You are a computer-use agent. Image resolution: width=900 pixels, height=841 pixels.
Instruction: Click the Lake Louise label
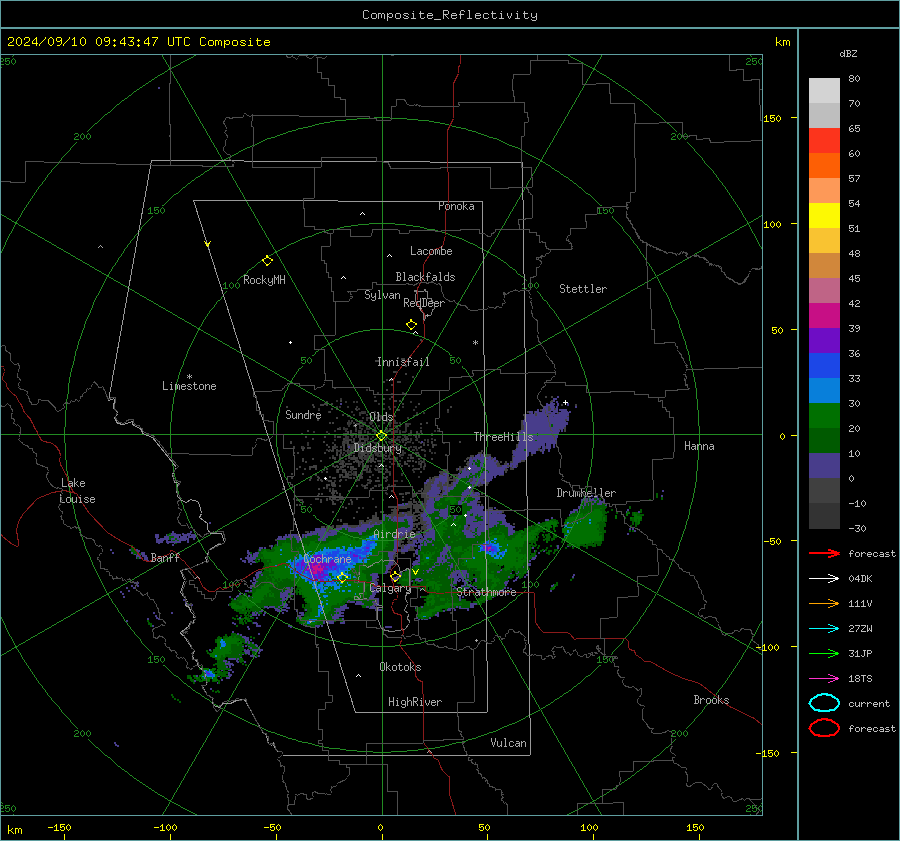click(x=77, y=491)
